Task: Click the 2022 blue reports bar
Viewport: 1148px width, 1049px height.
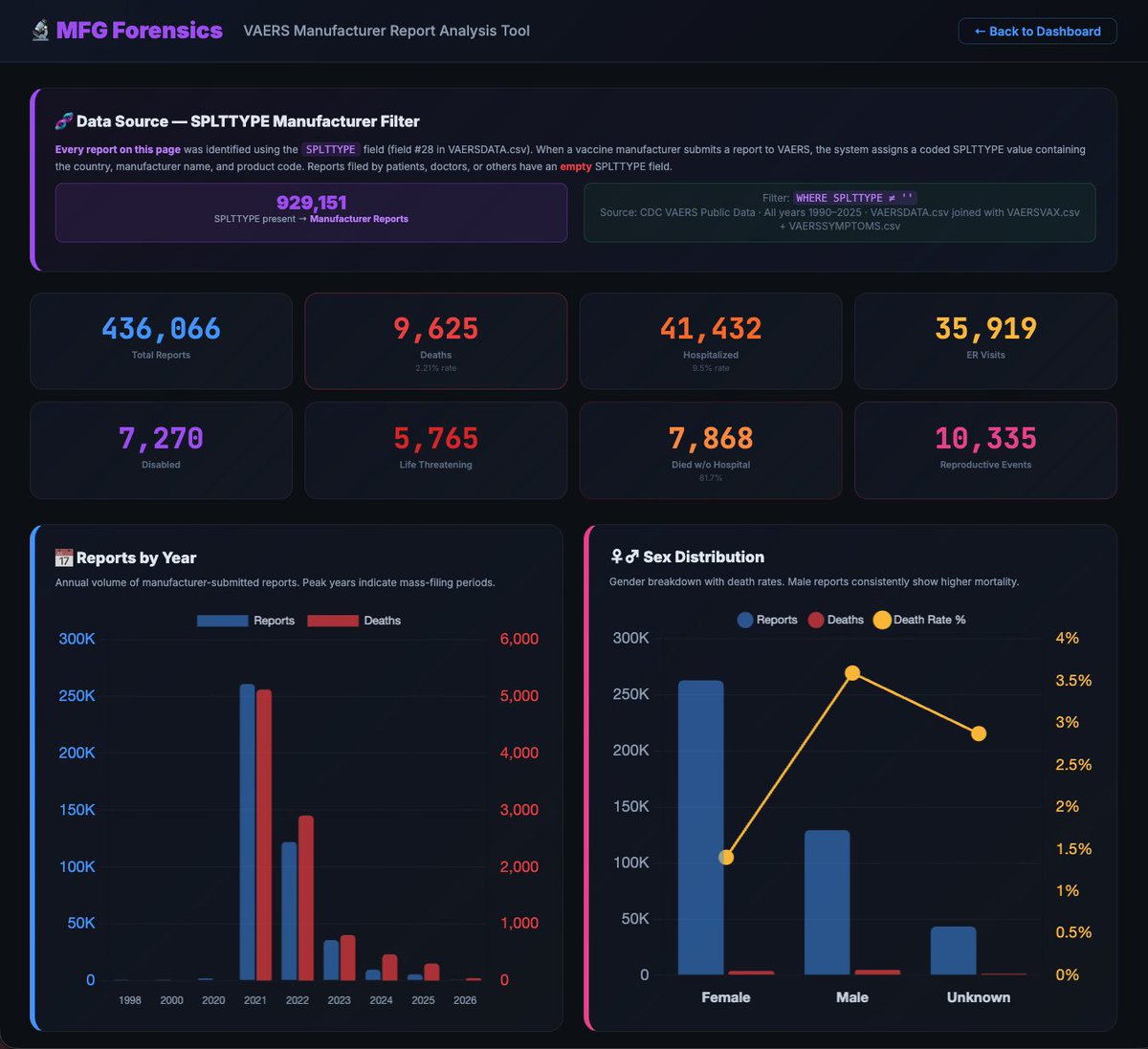Action: pos(289,911)
